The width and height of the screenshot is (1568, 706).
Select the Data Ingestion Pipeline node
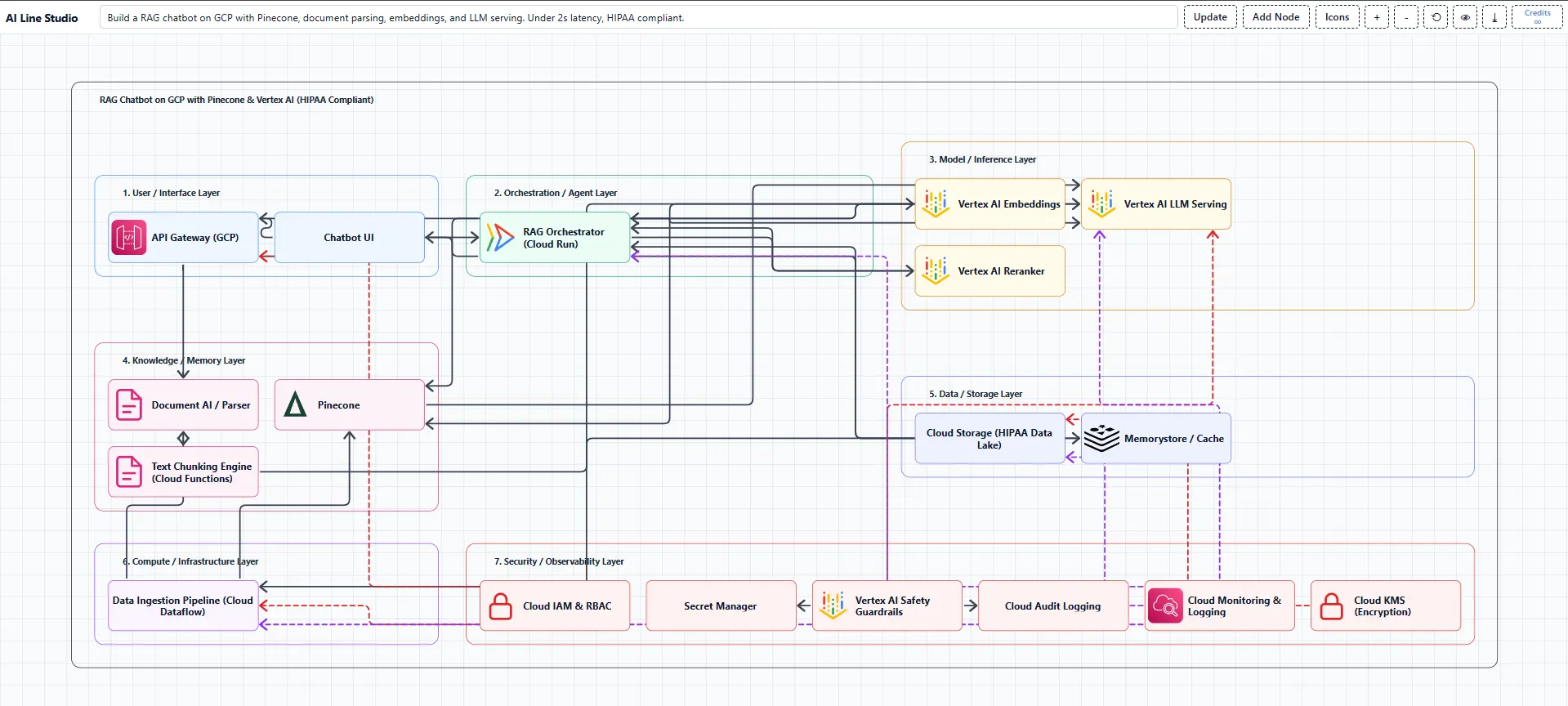tap(183, 605)
